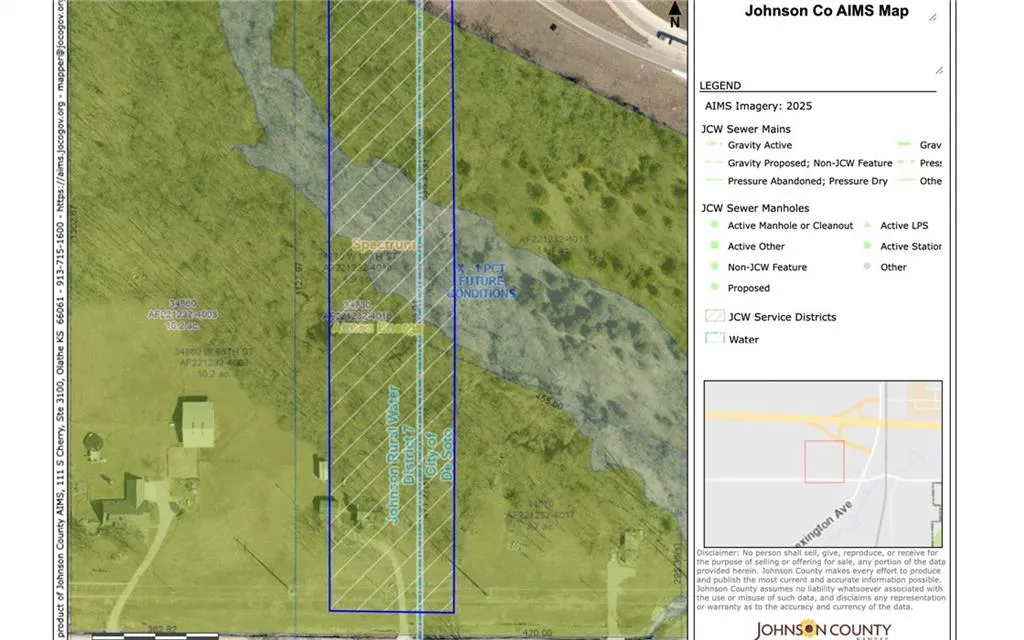
Task: Click the Gravity Proposed line symbol
Action: (714, 163)
